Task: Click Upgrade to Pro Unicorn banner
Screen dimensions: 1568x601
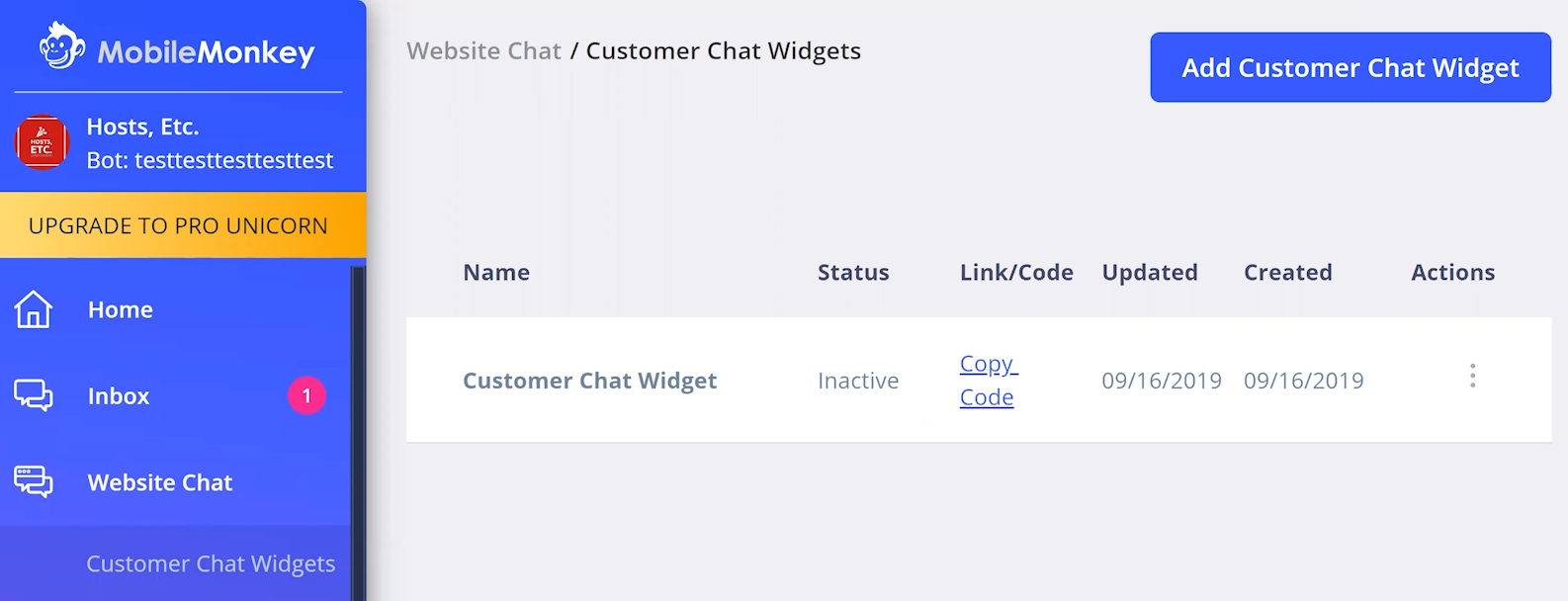Action: (178, 225)
